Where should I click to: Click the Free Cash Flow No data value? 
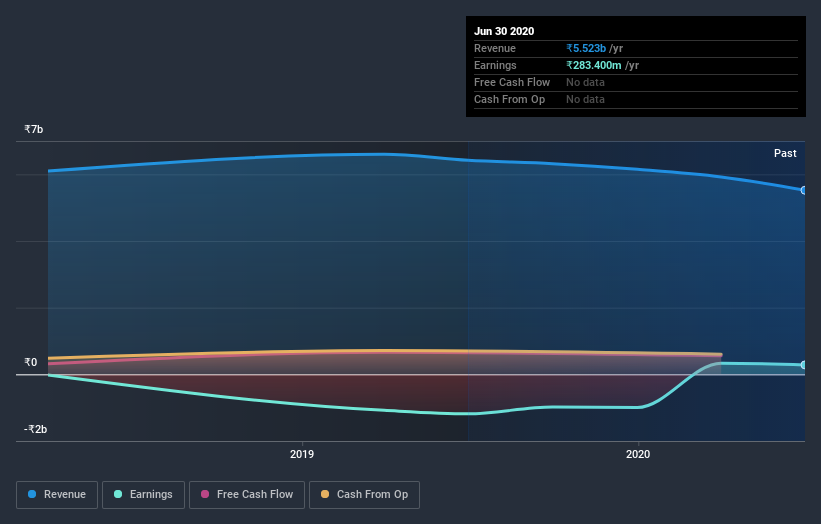click(x=585, y=82)
